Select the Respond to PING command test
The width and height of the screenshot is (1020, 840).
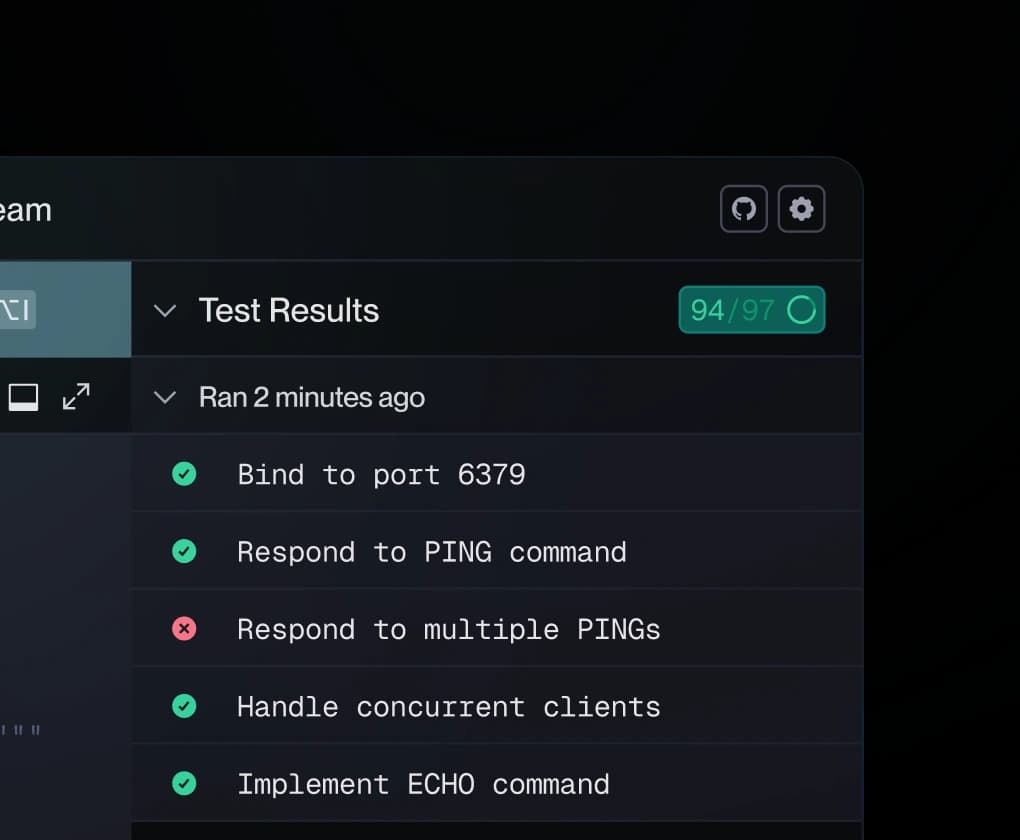pos(431,552)
